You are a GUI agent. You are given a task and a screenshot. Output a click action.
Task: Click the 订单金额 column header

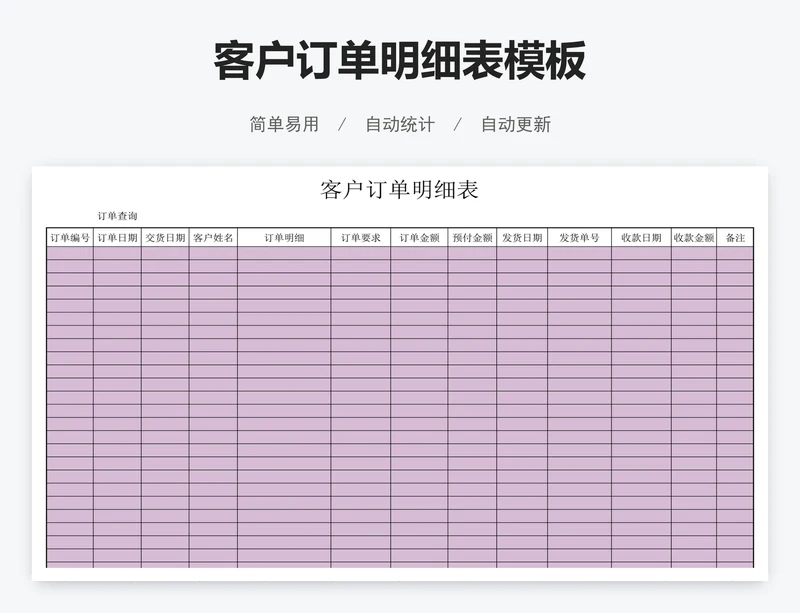[x=419, y=237]
